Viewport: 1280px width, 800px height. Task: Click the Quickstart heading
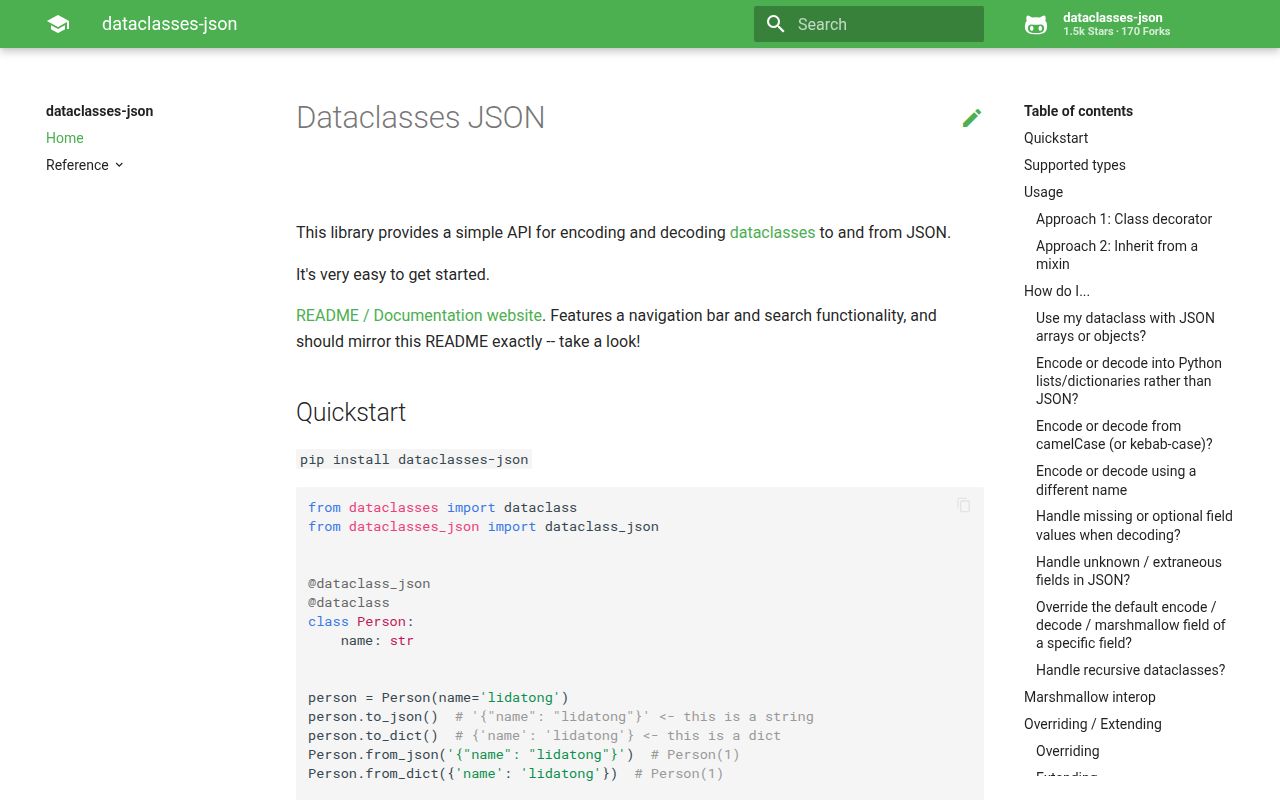pyautogui.click(x=351, y=412)
